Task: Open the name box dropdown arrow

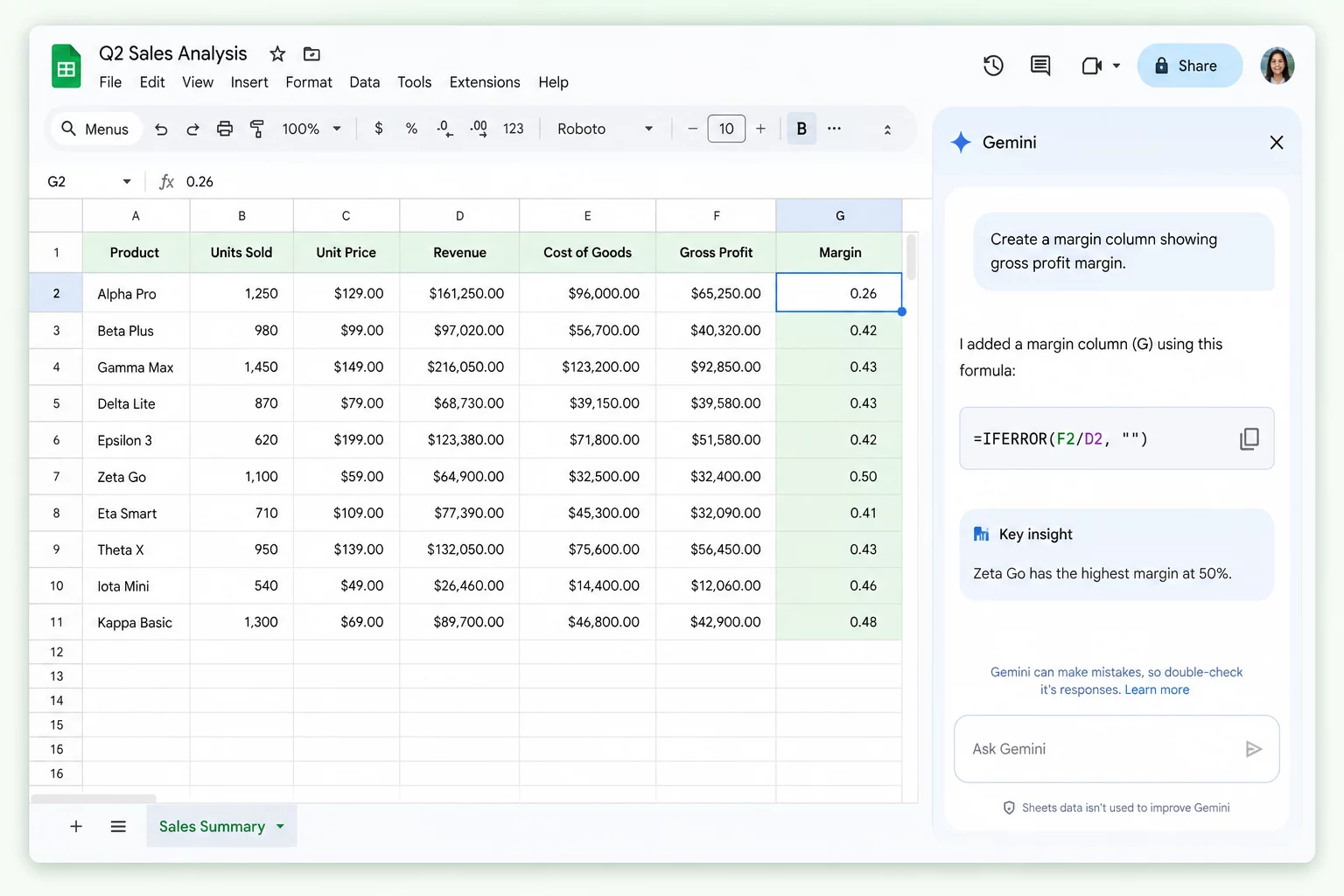Action: pos(127,181)
